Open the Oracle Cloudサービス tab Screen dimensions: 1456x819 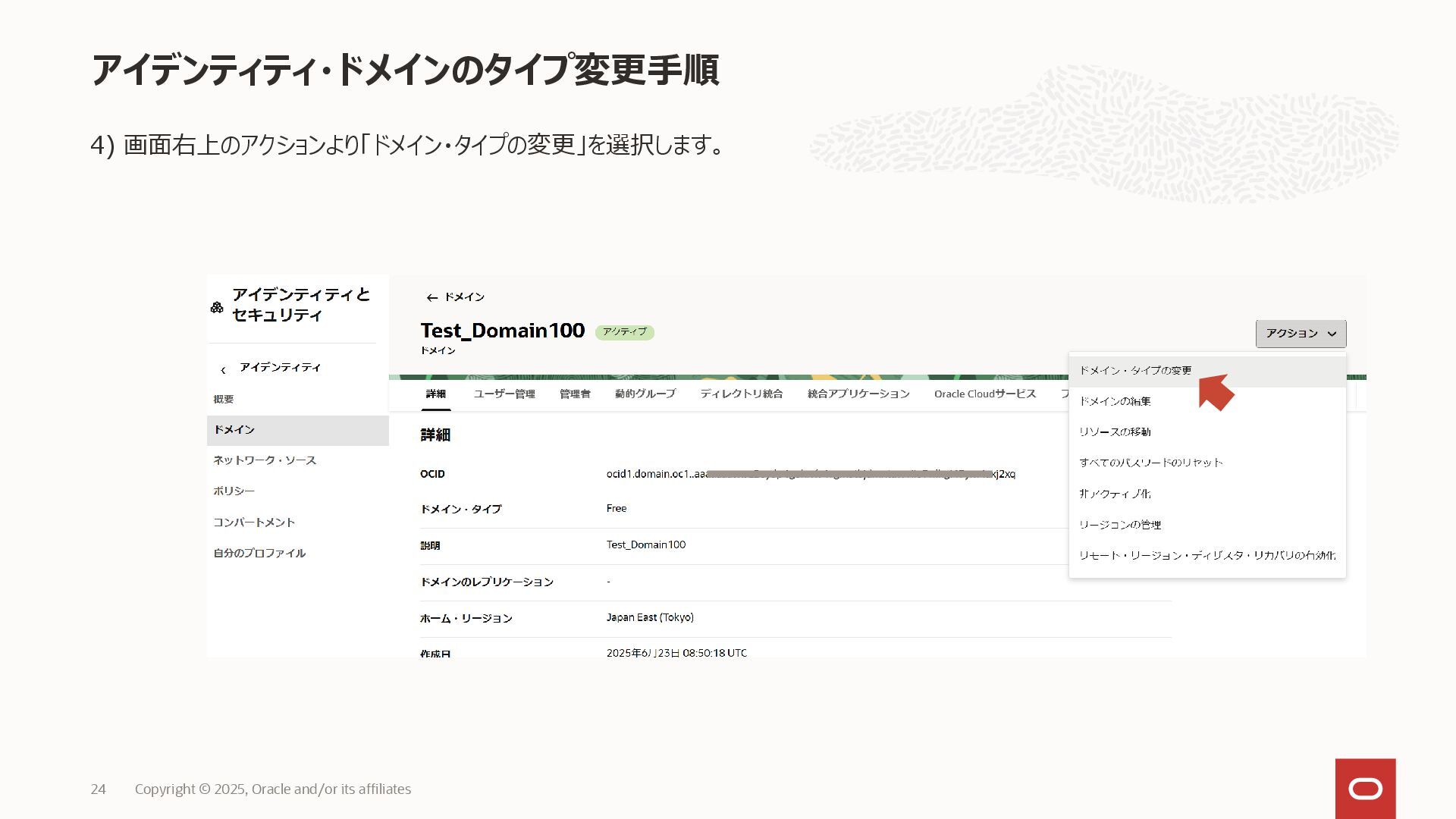tap(985, 394)
